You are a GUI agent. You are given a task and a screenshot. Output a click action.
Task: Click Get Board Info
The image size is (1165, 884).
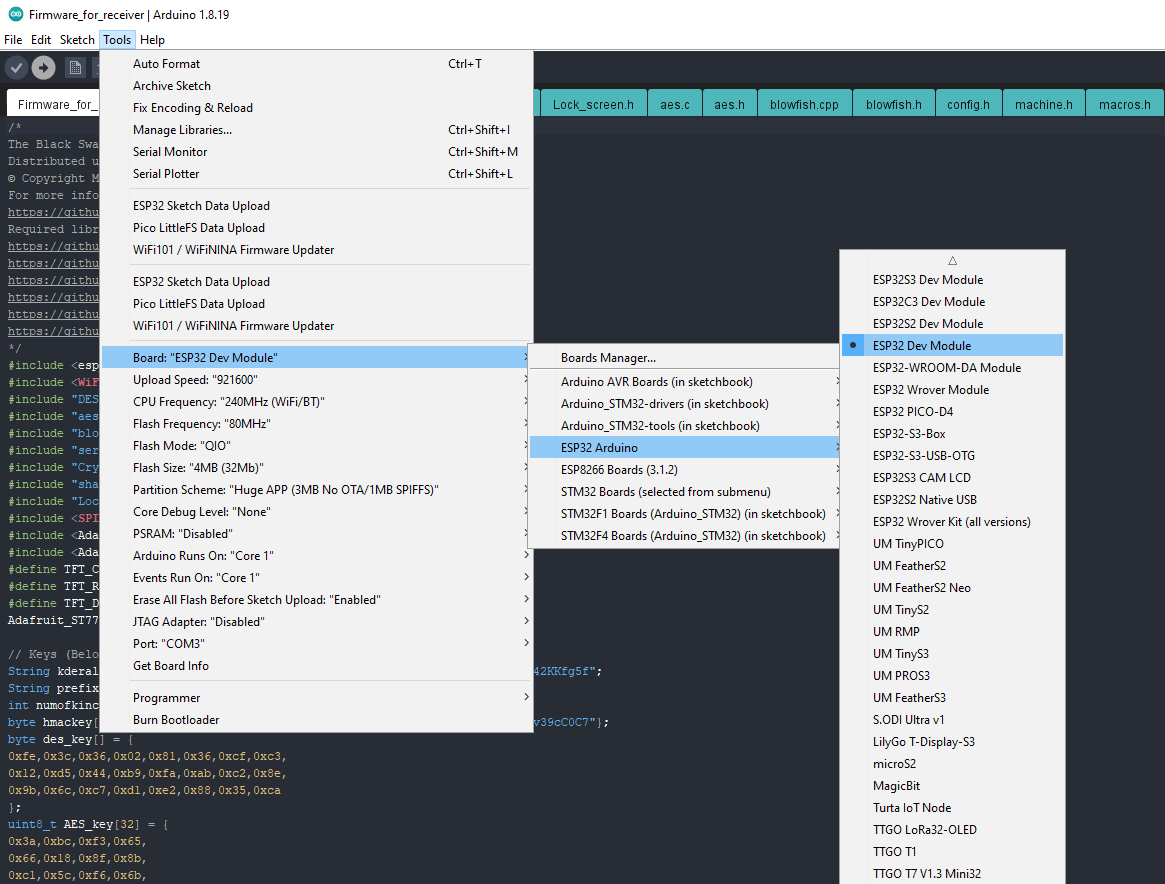317,666
